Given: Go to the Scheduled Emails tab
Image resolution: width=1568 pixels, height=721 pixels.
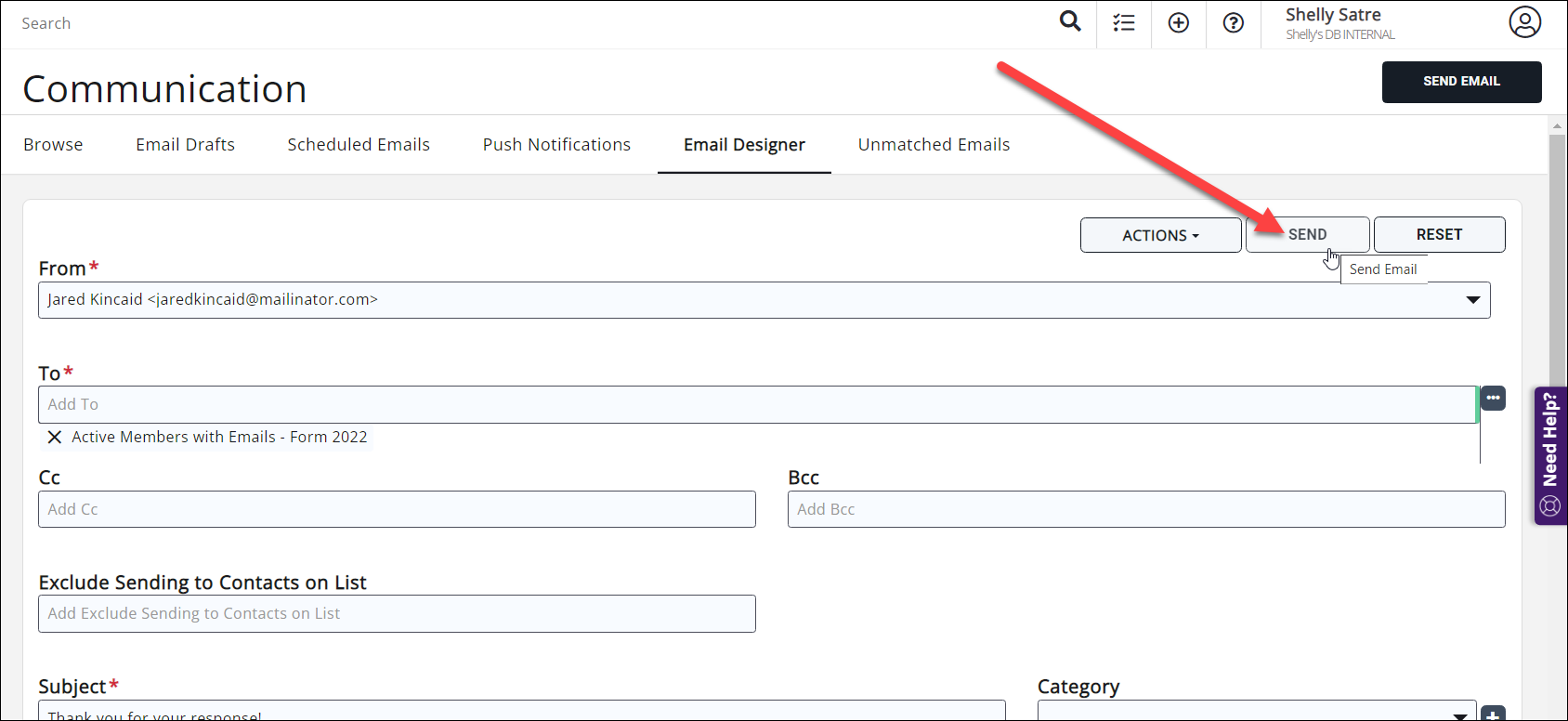Looking at the screenshot, I should click(x=359, y=145).
